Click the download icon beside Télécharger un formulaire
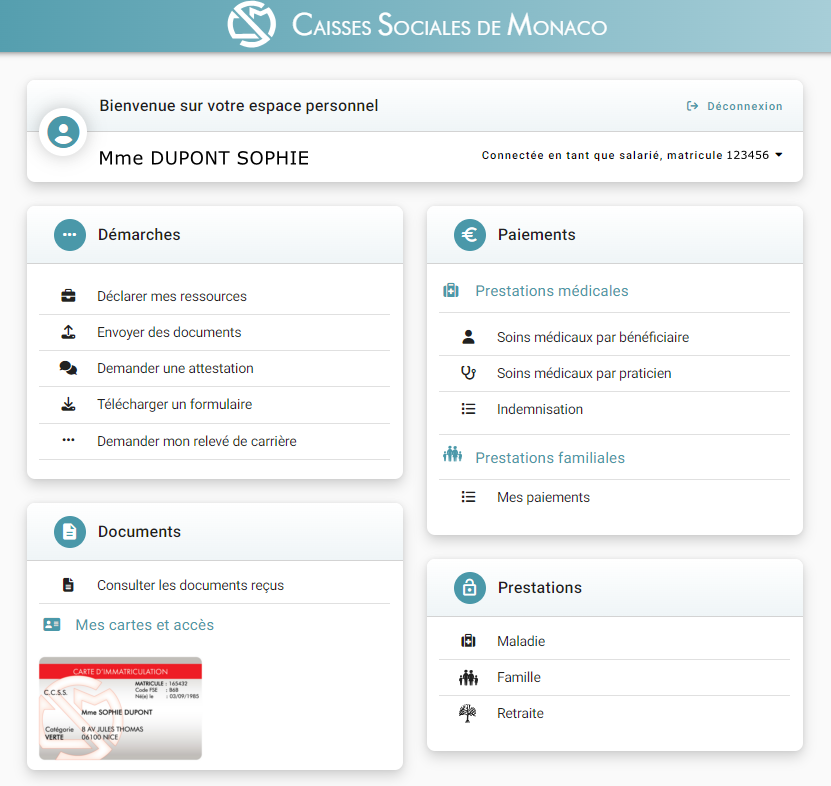 click(x=68, y=404)
